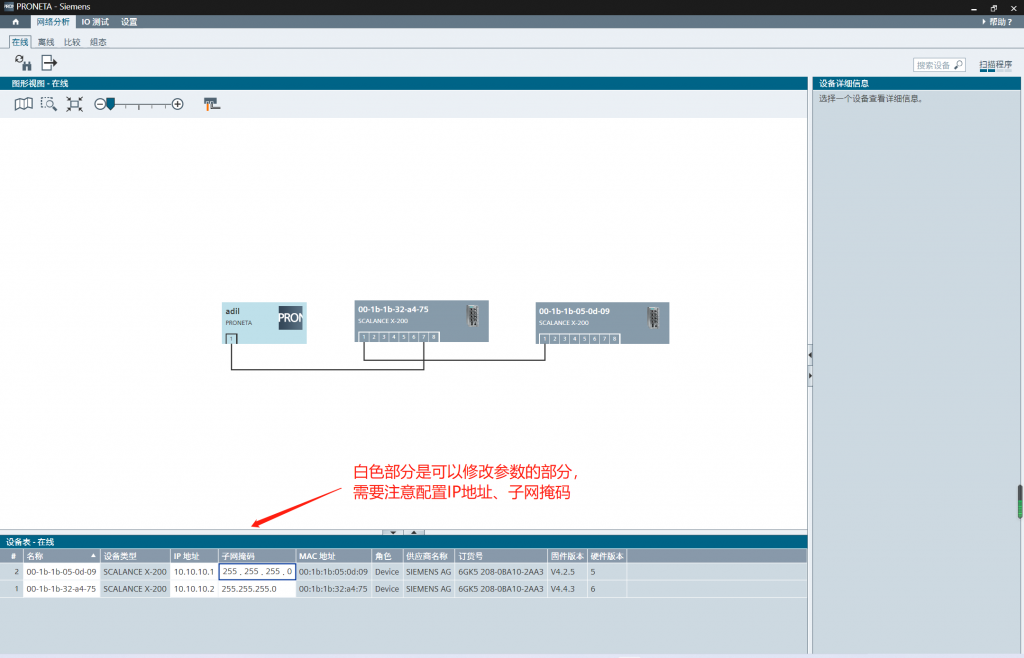Click the 固件版本 column header
The image size is (1024, 658).
(x=567, y=556)
